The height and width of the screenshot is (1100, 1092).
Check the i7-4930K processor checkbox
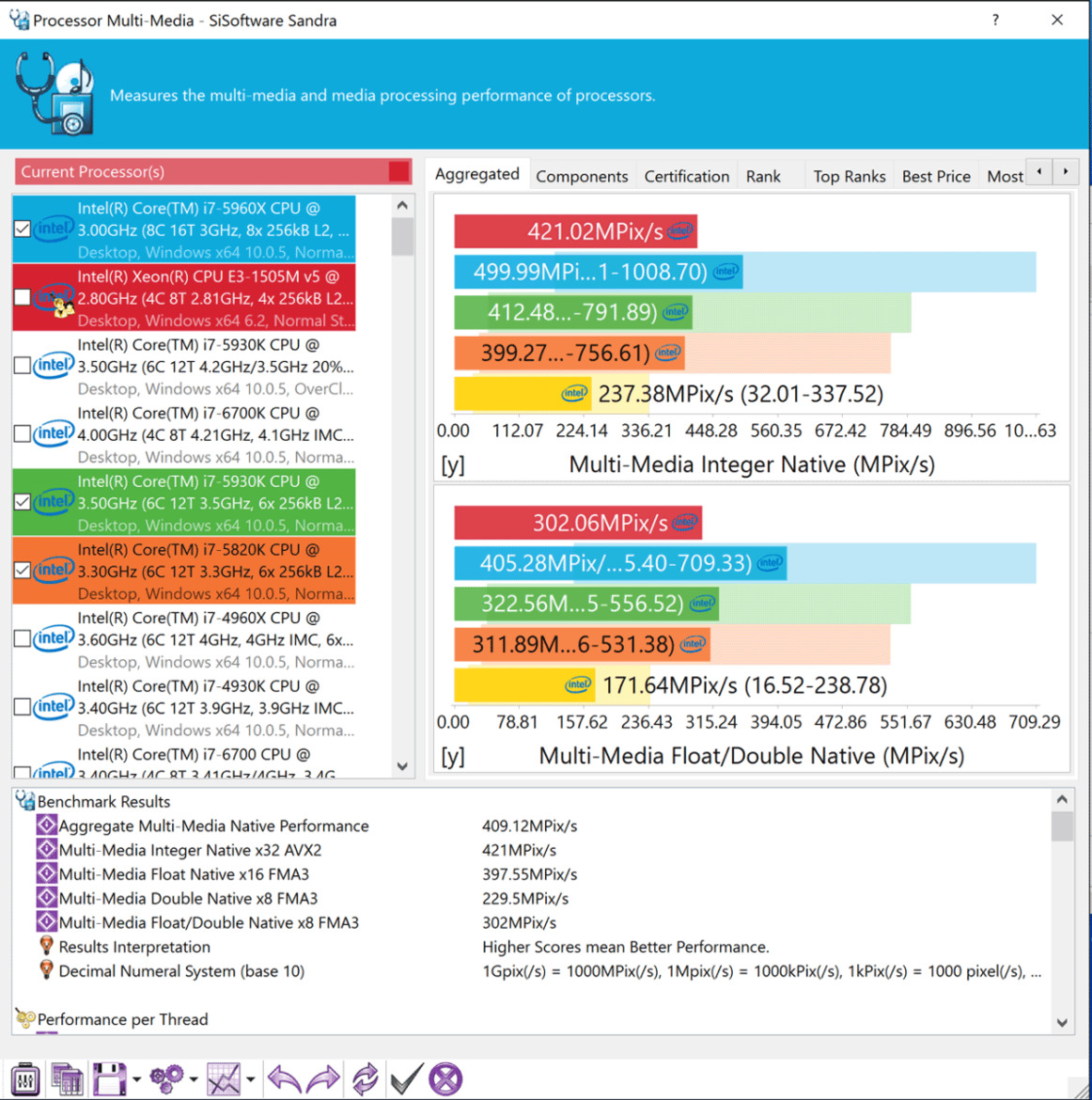coord(22,706)
